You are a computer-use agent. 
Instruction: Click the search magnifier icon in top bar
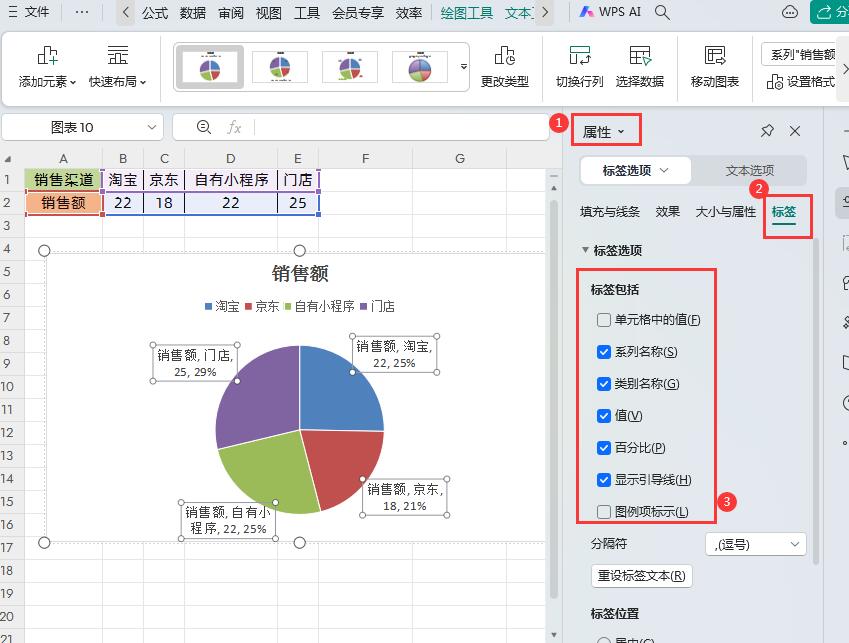pyautogui.click(x=662, y=12)
